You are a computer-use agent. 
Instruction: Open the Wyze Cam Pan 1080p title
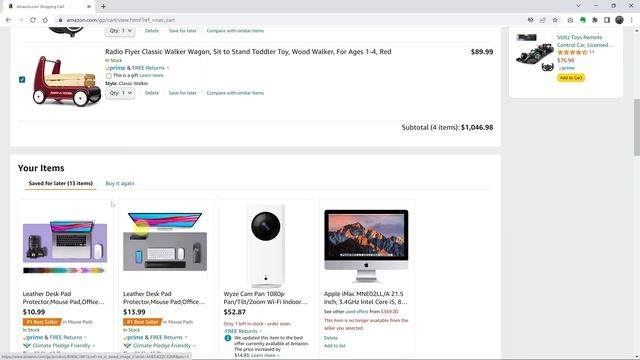point(265,298)
